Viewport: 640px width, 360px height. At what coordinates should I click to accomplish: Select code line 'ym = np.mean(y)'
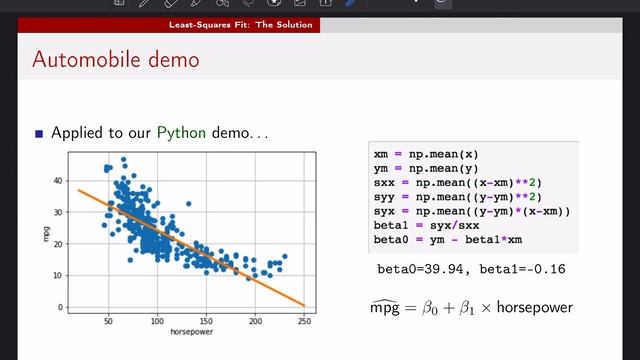pos(426,169)
